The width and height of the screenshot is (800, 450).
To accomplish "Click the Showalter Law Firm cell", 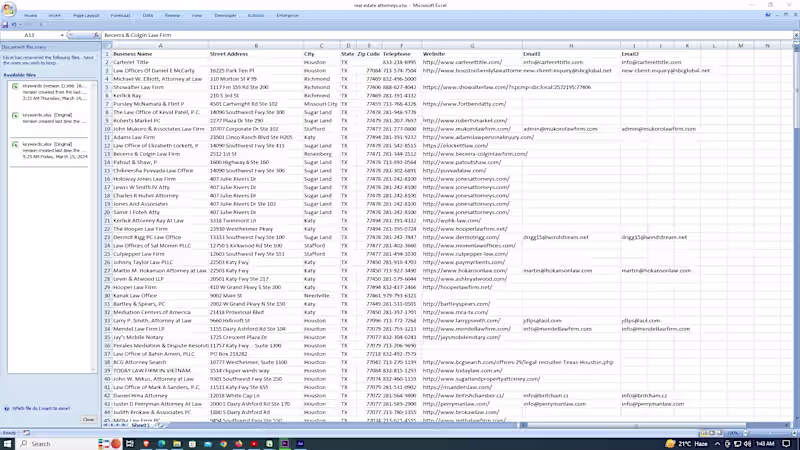I will pos(160,87).
